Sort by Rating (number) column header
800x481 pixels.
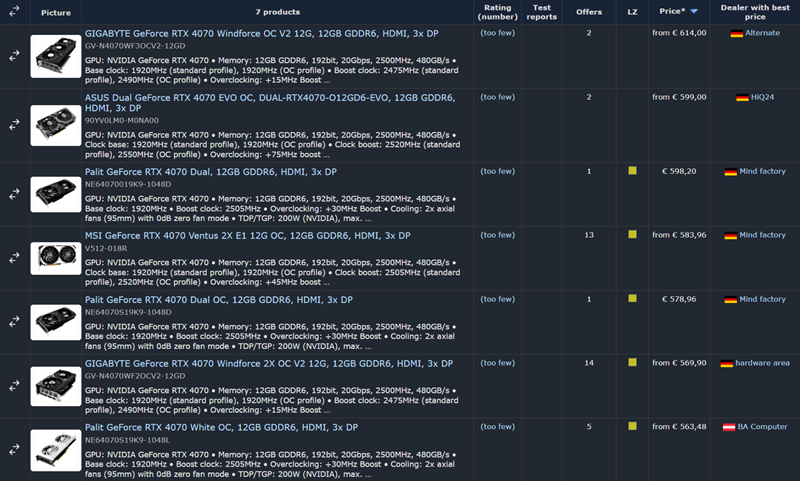tap(497, 12)
